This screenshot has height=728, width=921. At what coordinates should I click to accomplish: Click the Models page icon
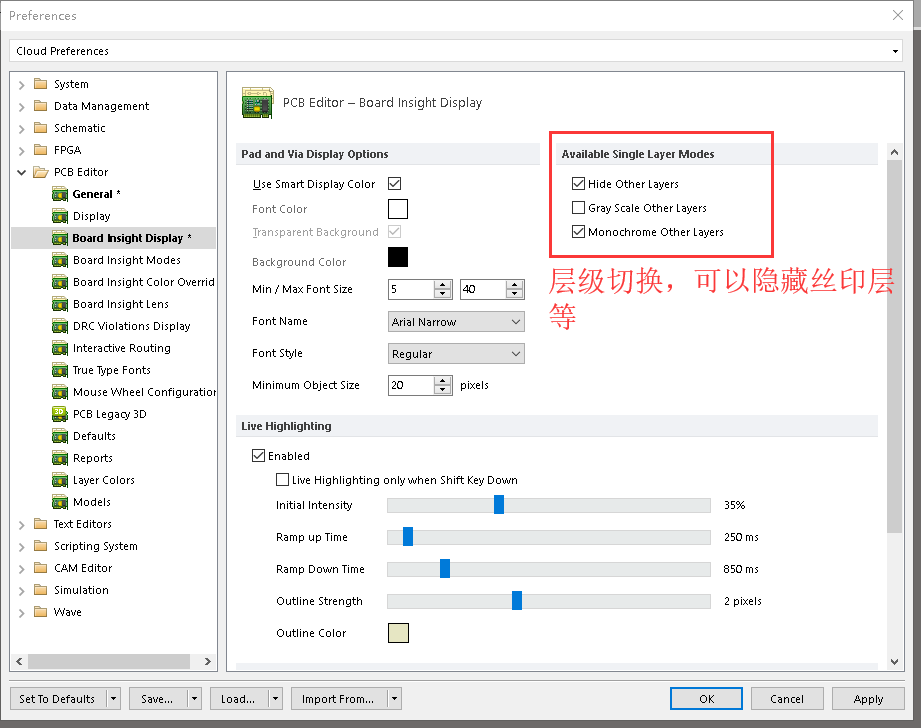click(x=60, y=502)
